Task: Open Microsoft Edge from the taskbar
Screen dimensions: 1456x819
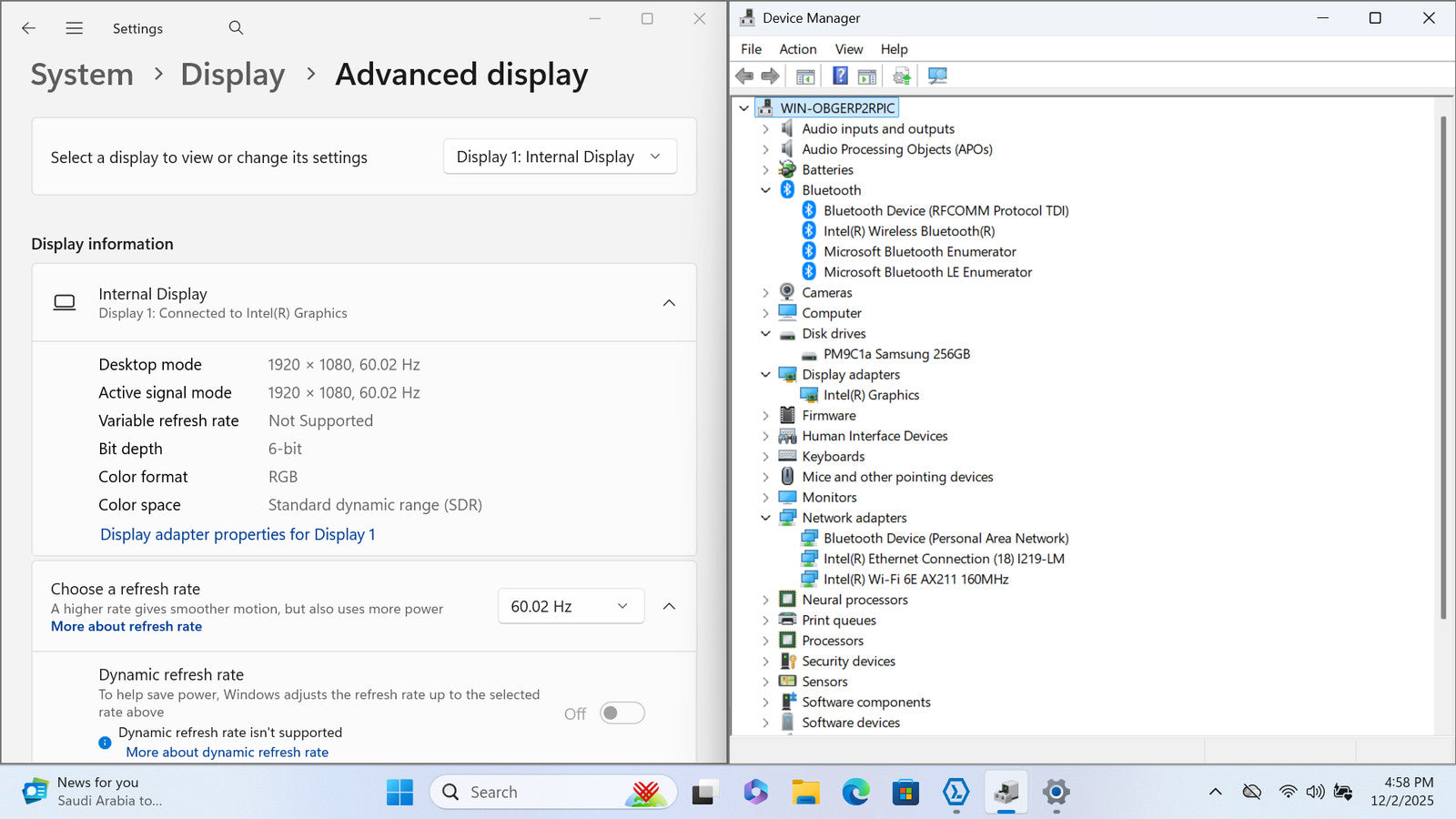Action: tap(855, 793)
